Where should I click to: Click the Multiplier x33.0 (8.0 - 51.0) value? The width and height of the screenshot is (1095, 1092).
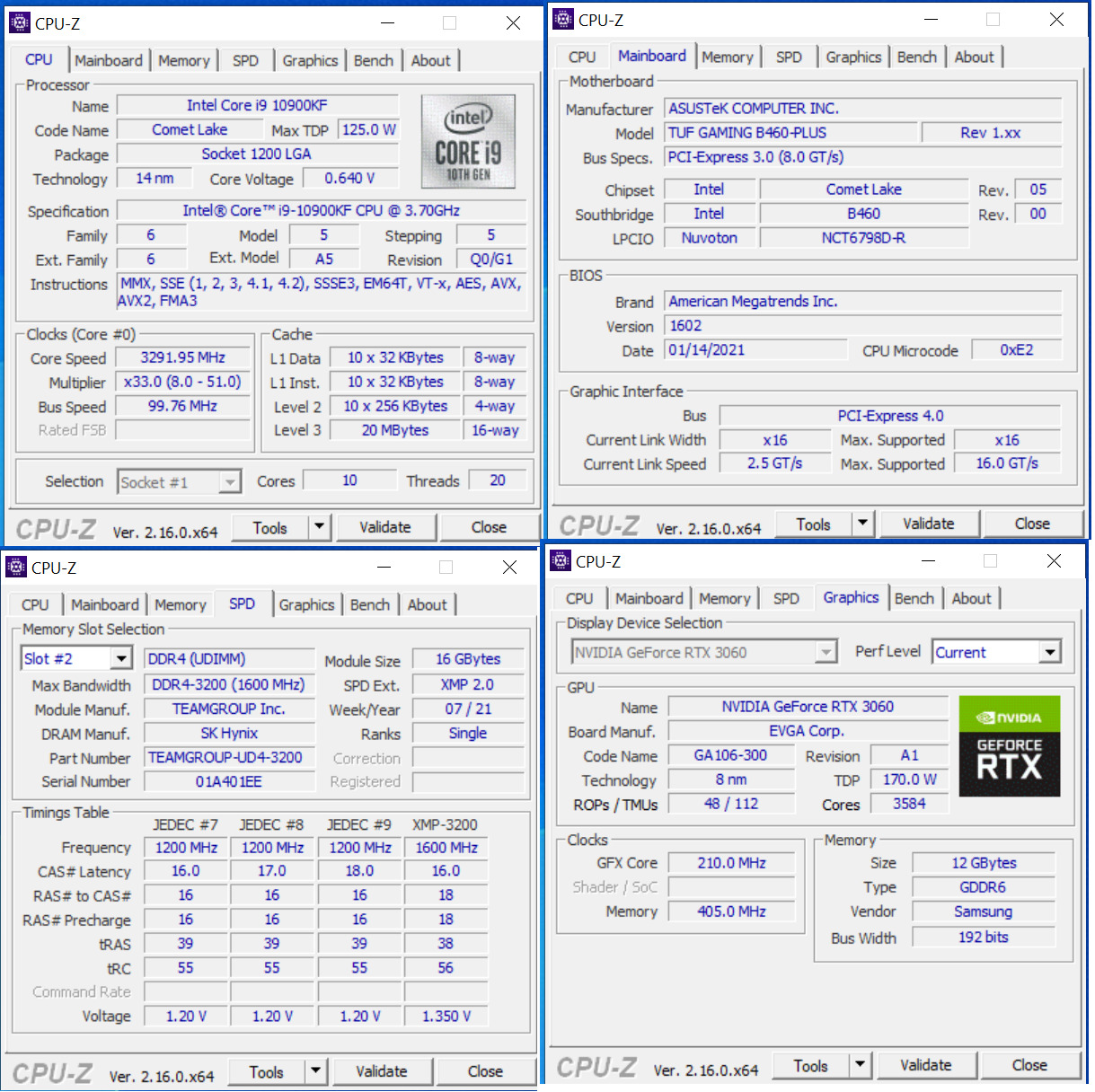tap(182, 382)
